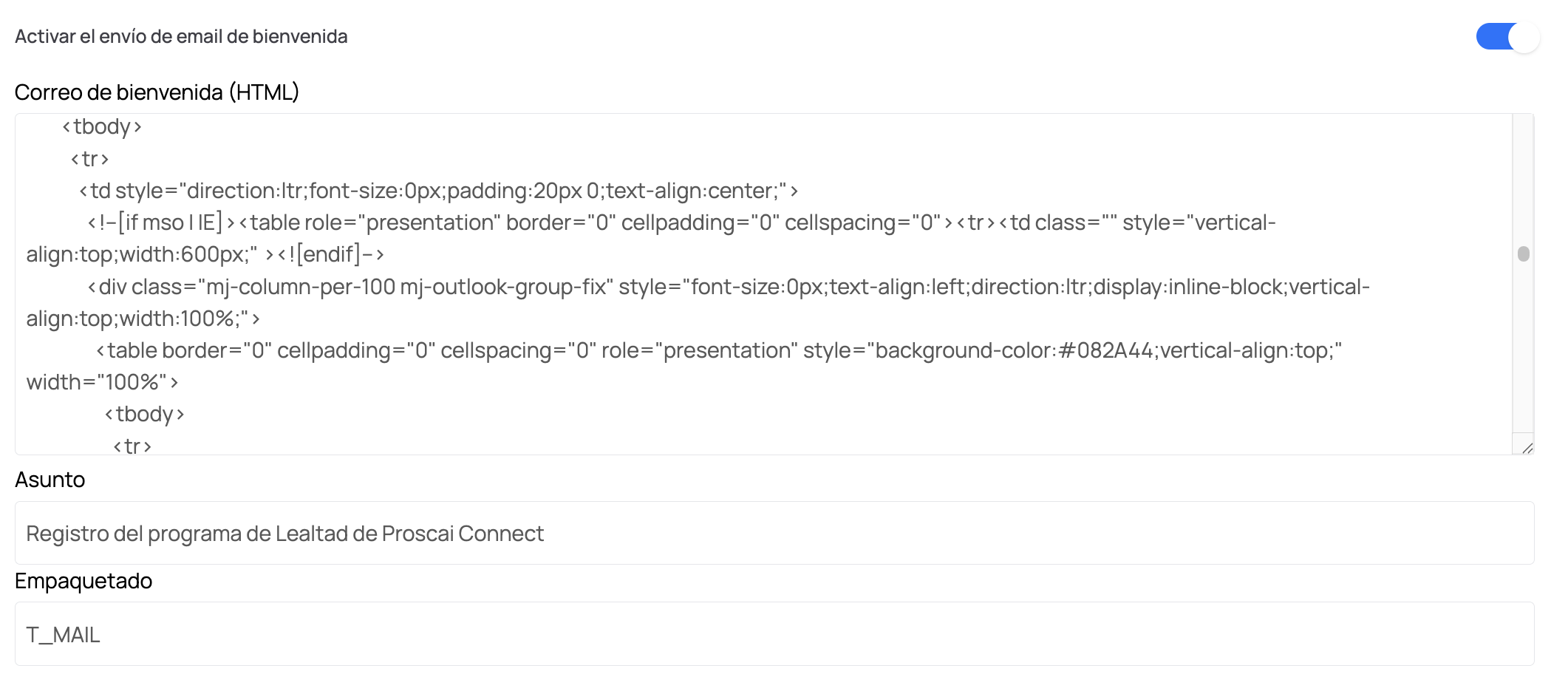The width and height of the screenshot is (1568, 677).
Task: Focus the Asunto subject input field
Action: (x=774, y=533)
